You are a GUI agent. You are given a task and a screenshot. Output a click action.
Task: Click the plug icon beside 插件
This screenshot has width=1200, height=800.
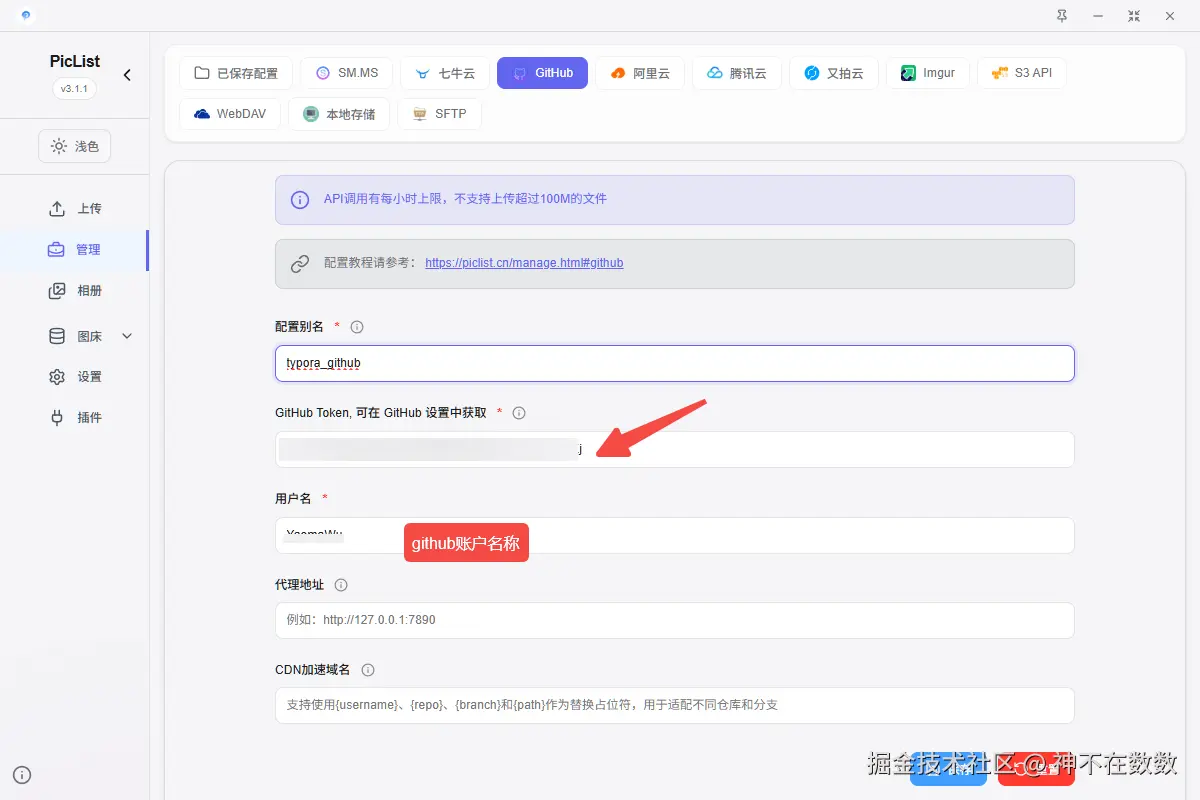57,418
